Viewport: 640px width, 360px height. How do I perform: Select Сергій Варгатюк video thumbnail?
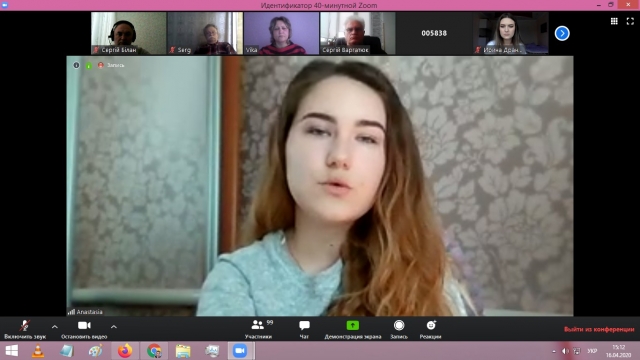[x=358, y=33]
